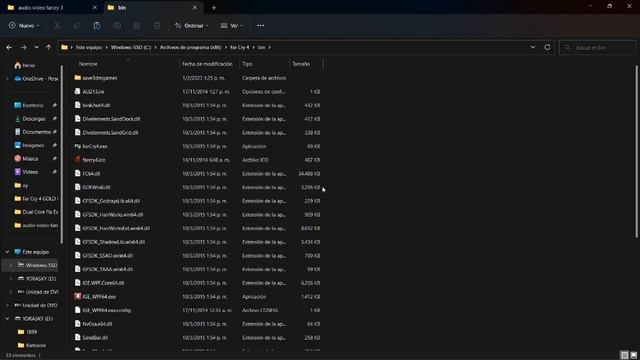The width and height of the screenshot is (640, 360).
Task: Click the Rename icon in toolbar
Action: pos(117,26)
